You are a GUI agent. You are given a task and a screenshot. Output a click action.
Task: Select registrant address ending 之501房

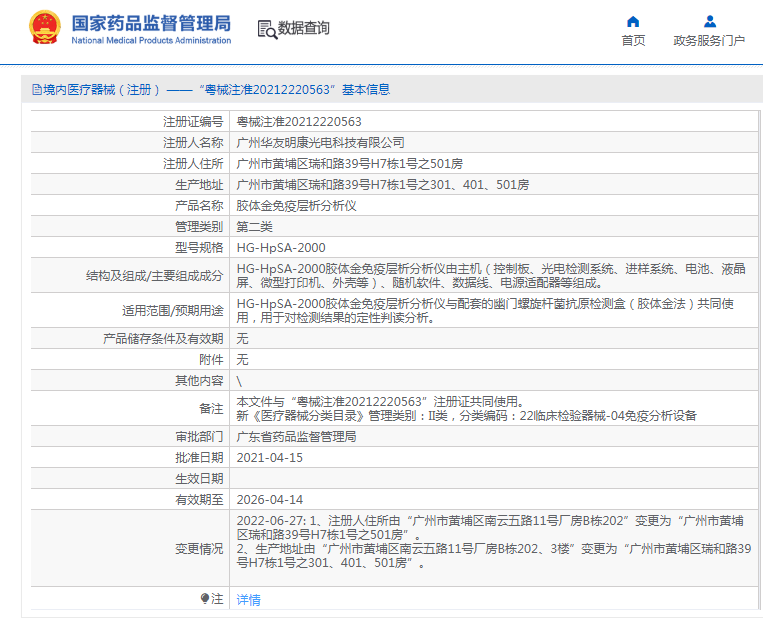click(x=349, y=164)
